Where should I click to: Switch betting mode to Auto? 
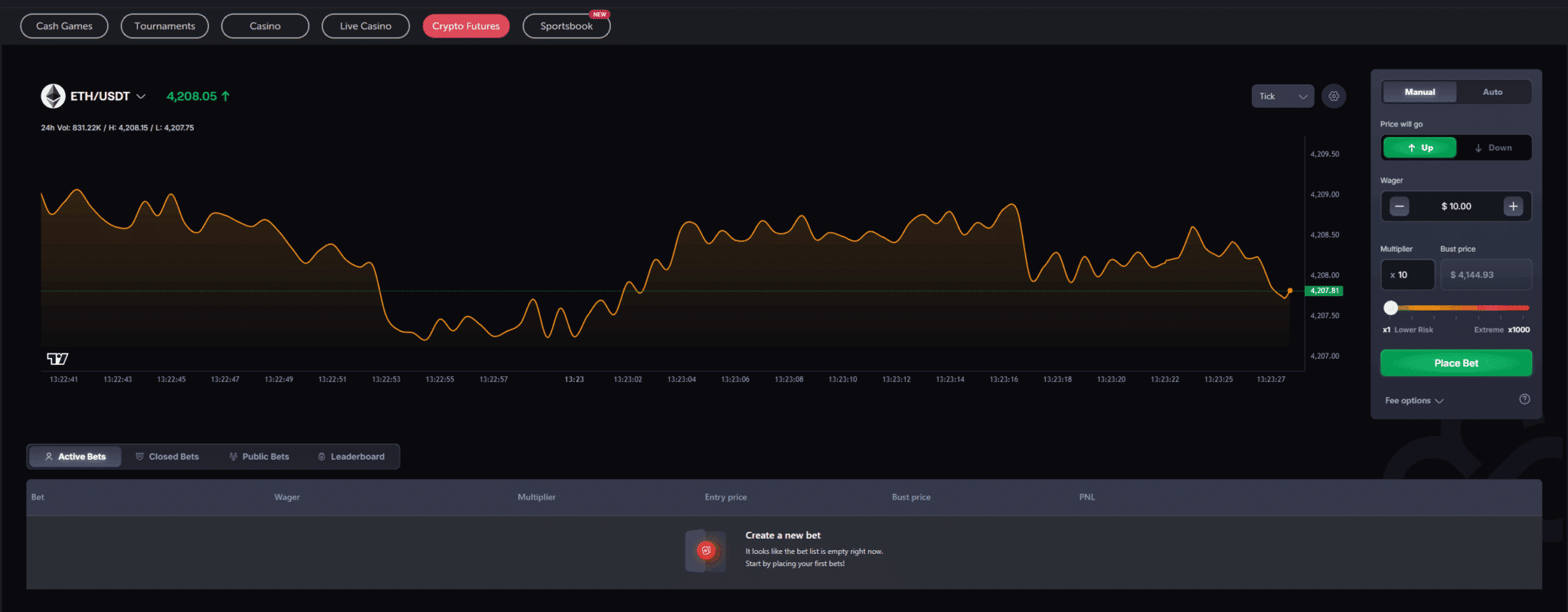pos(1493,92)
